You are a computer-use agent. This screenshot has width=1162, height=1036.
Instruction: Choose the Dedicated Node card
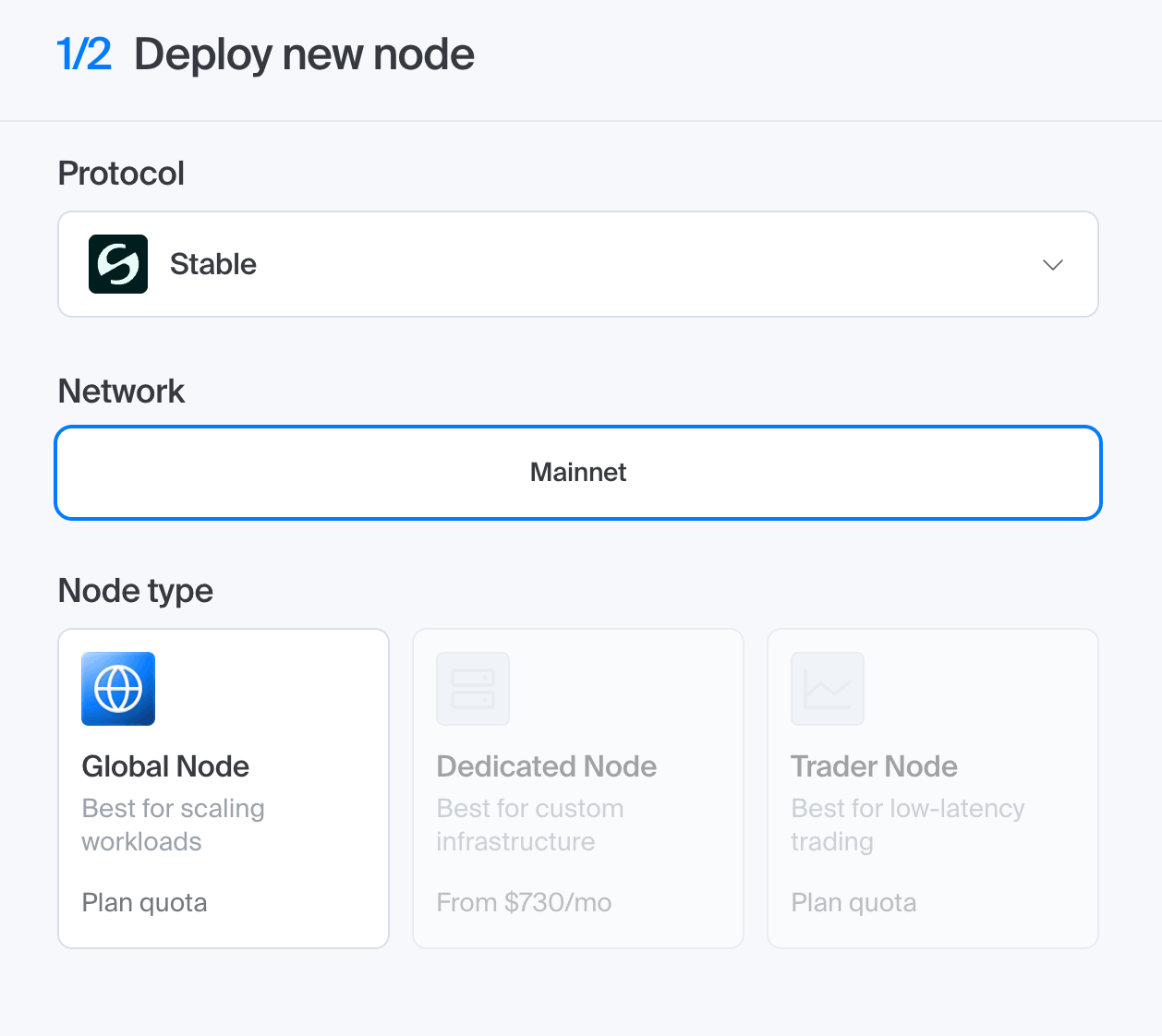pos(578,789)
